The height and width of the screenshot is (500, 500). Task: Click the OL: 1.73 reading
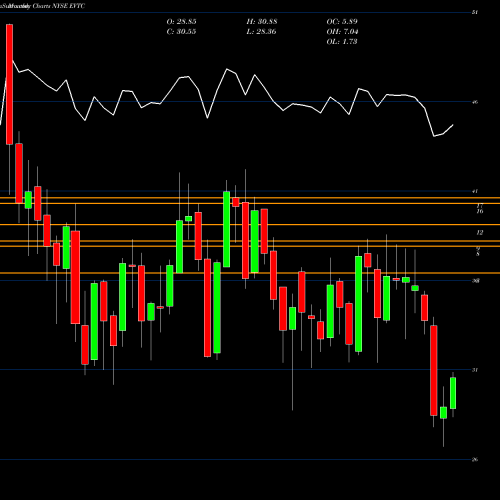point(342,42)
